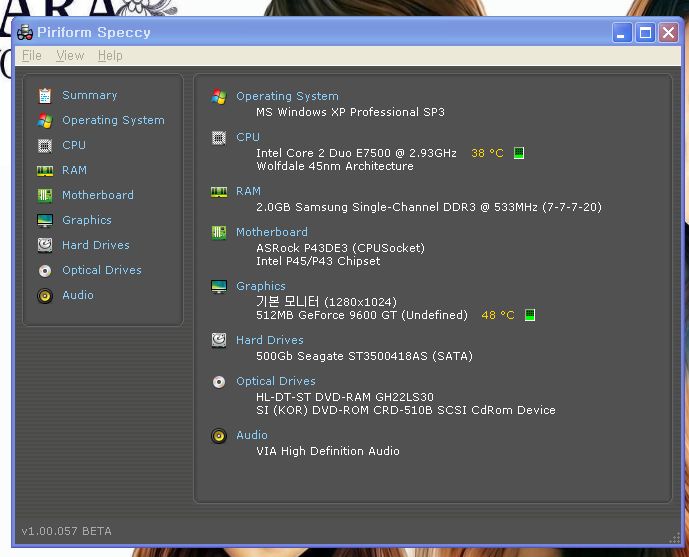689x557 pixels.
Task: Click the Motherboard icon in main panel
Action: point(219,232)
